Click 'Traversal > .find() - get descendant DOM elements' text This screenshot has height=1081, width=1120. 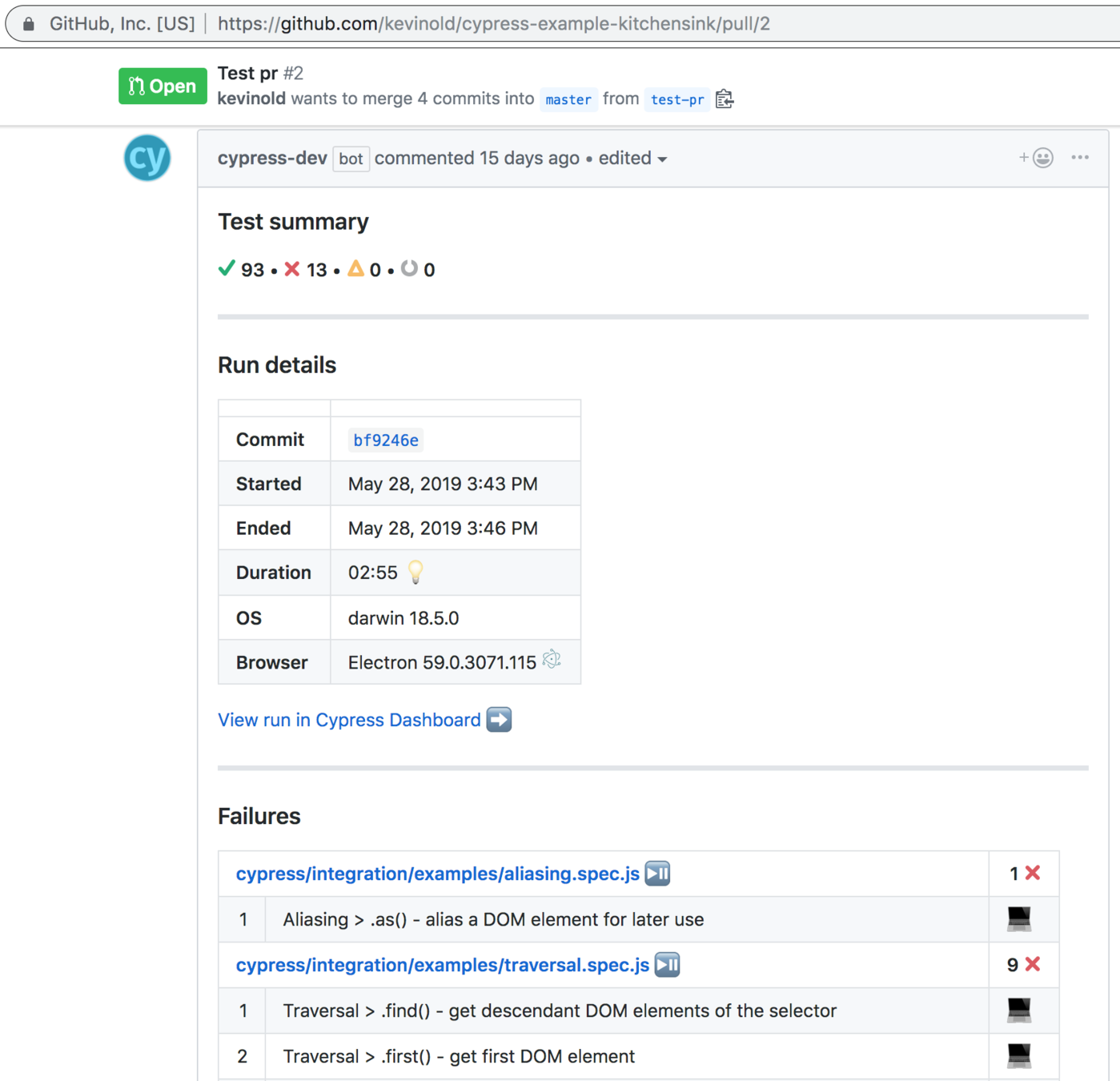pos(560,1011)
